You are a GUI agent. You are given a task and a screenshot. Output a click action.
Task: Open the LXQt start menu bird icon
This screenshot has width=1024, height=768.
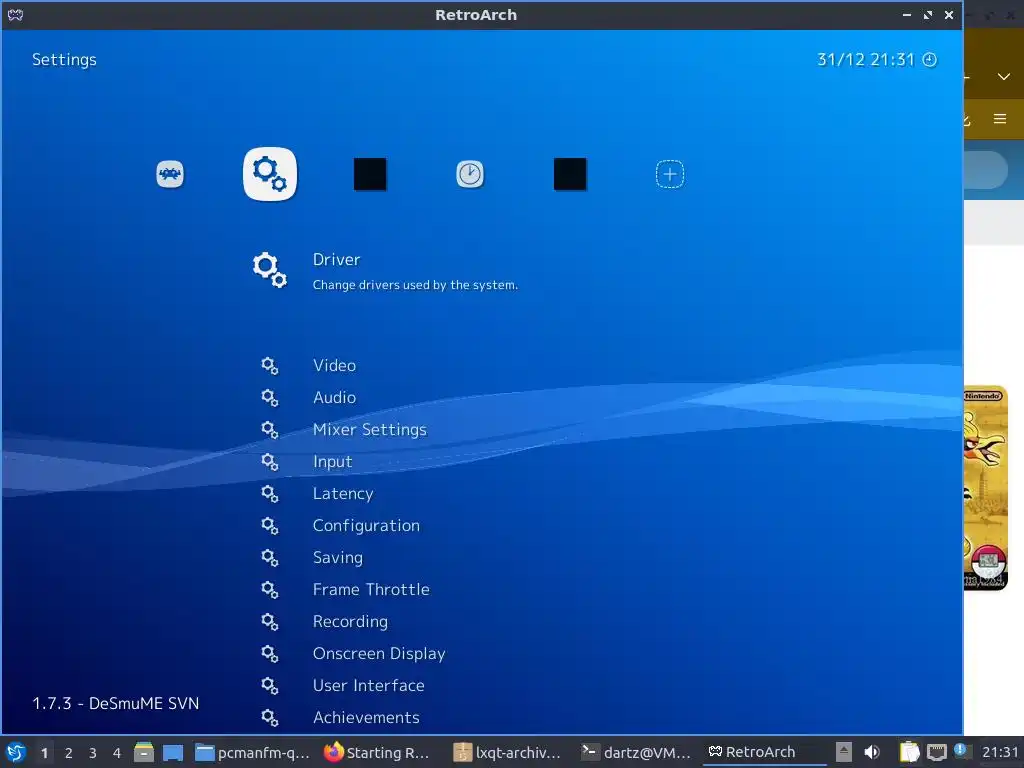16,753
